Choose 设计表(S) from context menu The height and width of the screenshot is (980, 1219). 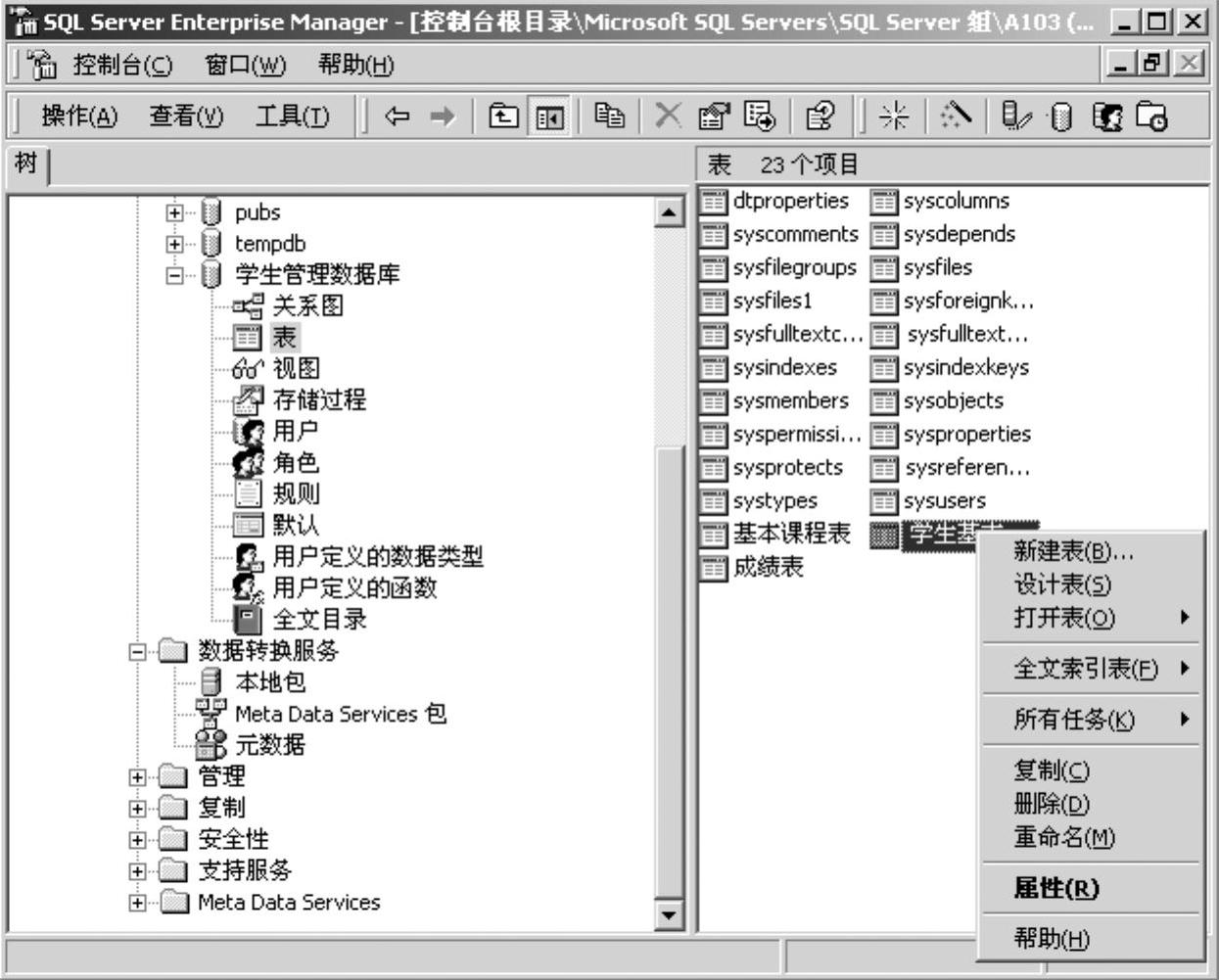coord(1091,584)
